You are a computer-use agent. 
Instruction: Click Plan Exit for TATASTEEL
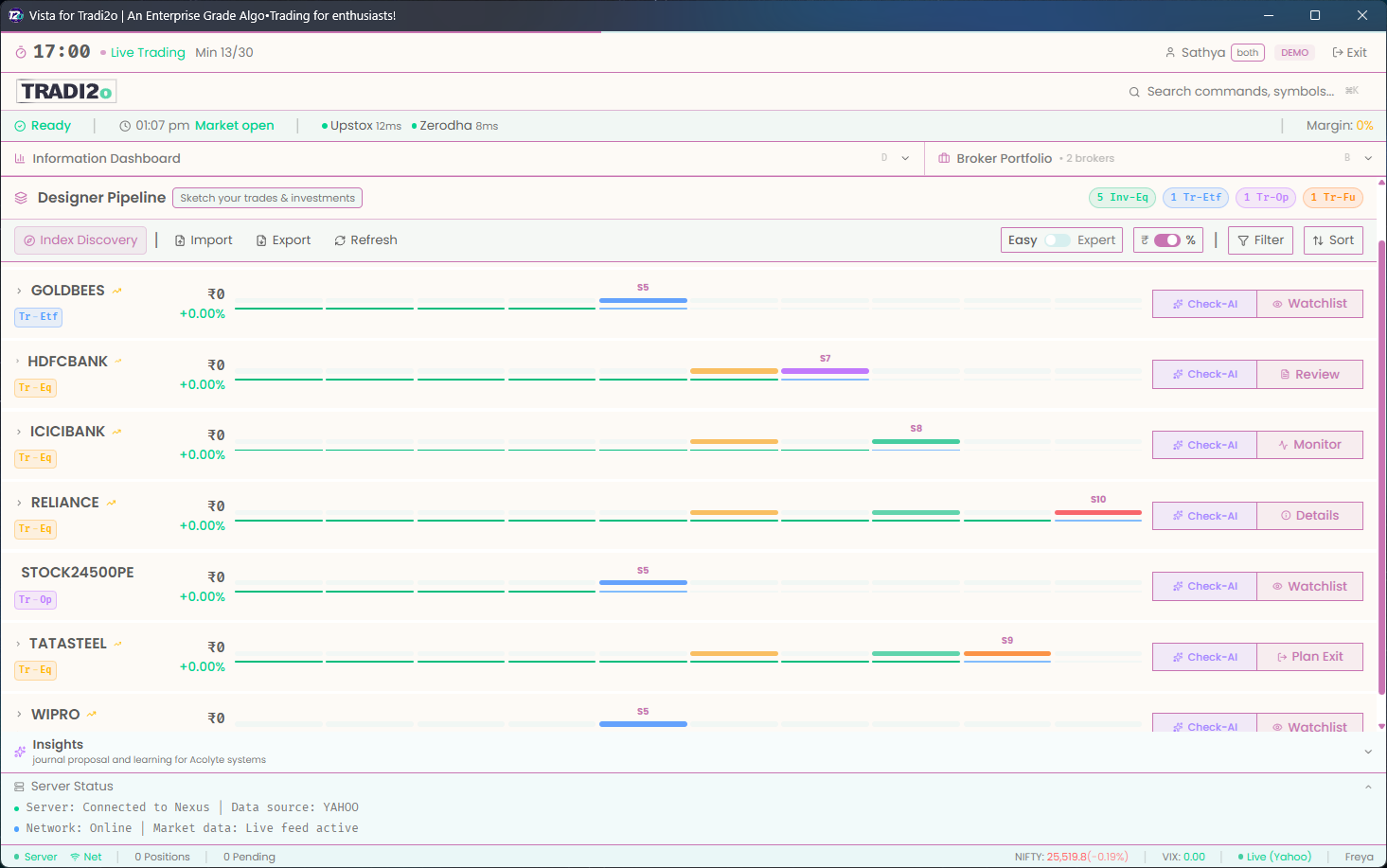click(x=1310, y=656)
